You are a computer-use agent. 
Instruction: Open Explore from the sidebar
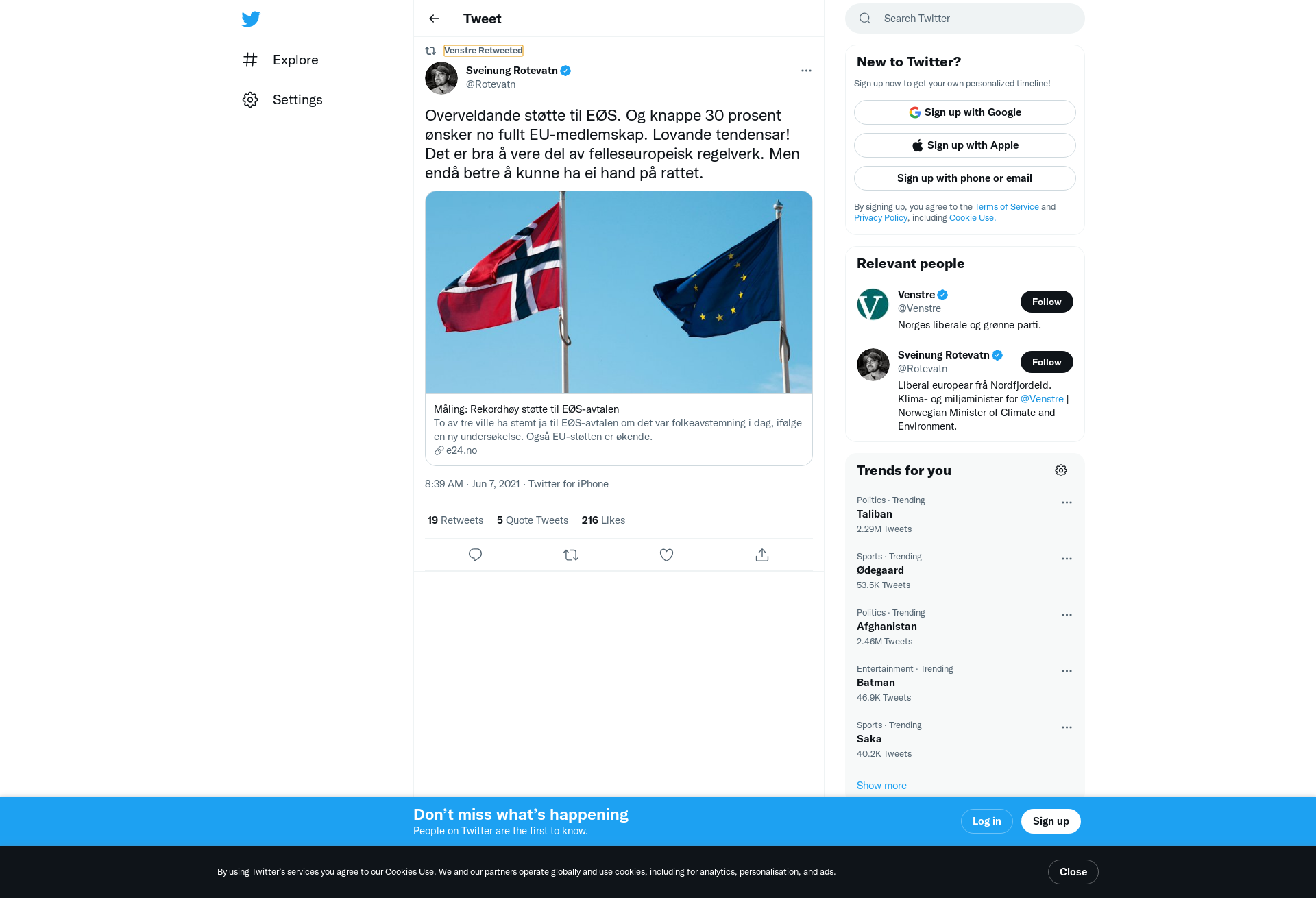[x=281, y=60]
